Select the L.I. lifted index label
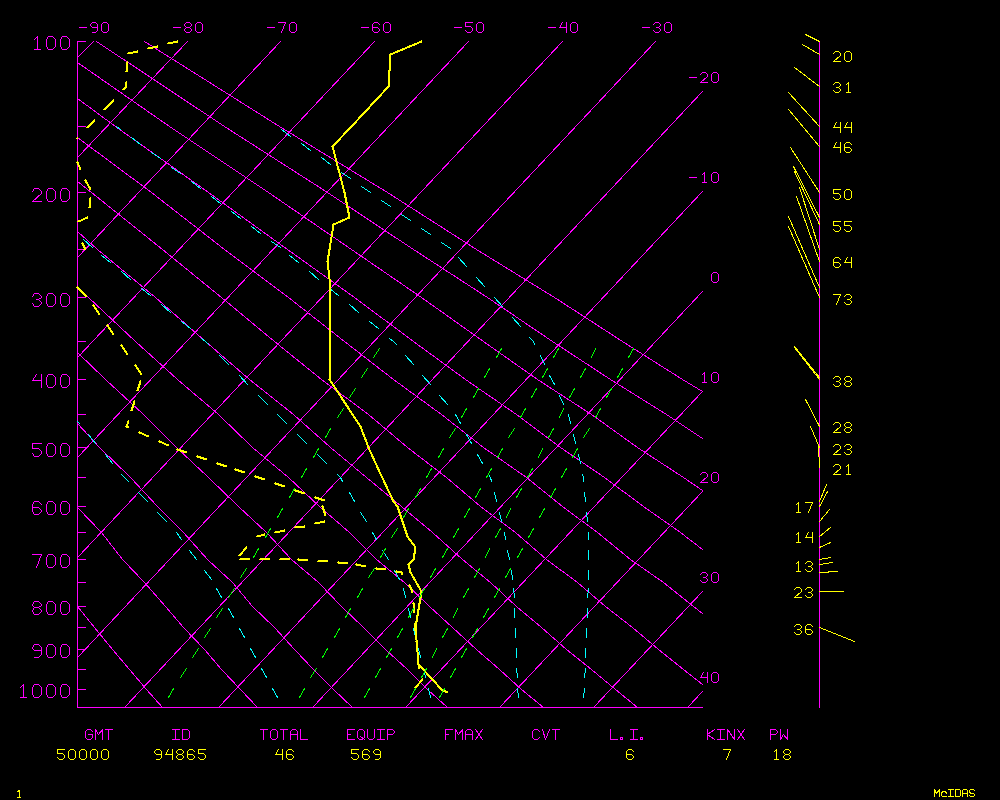The width and height of the screenshot is (1000, 800). point(627,735)
